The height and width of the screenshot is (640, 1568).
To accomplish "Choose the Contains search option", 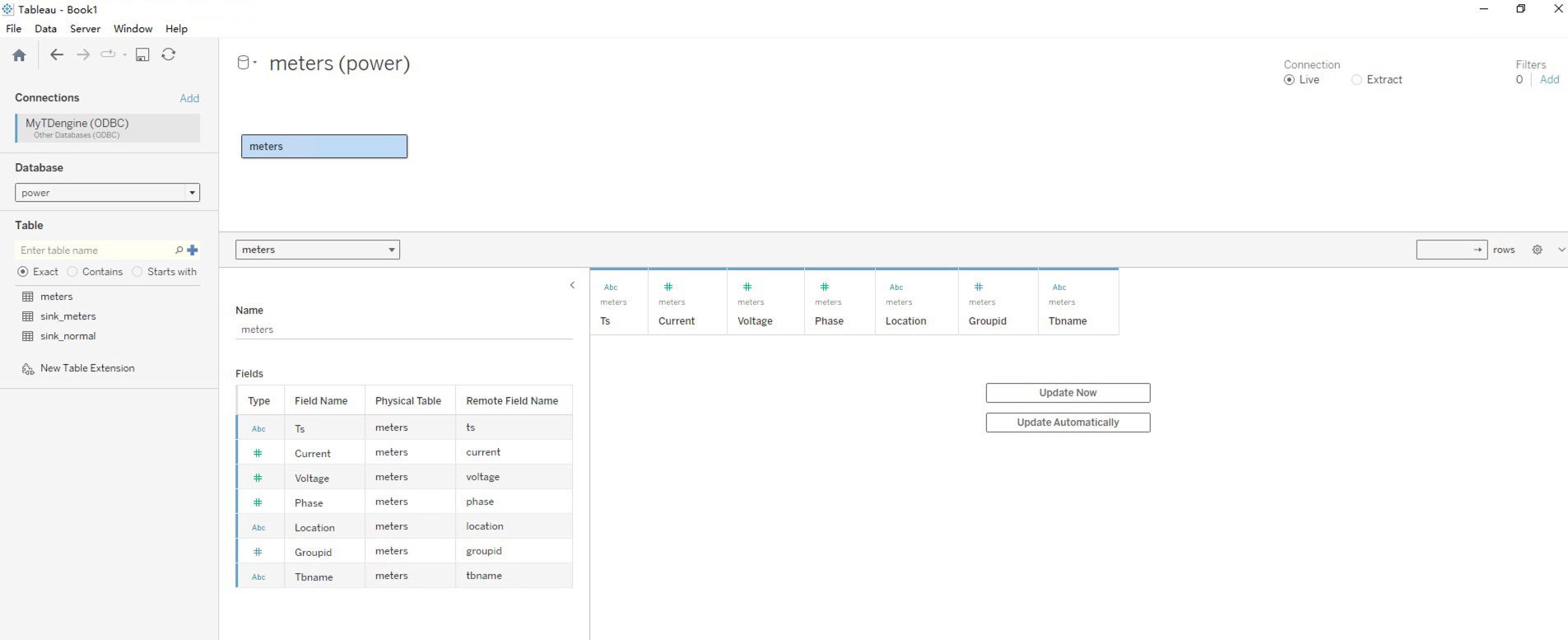I will click(x=72, y=272).
